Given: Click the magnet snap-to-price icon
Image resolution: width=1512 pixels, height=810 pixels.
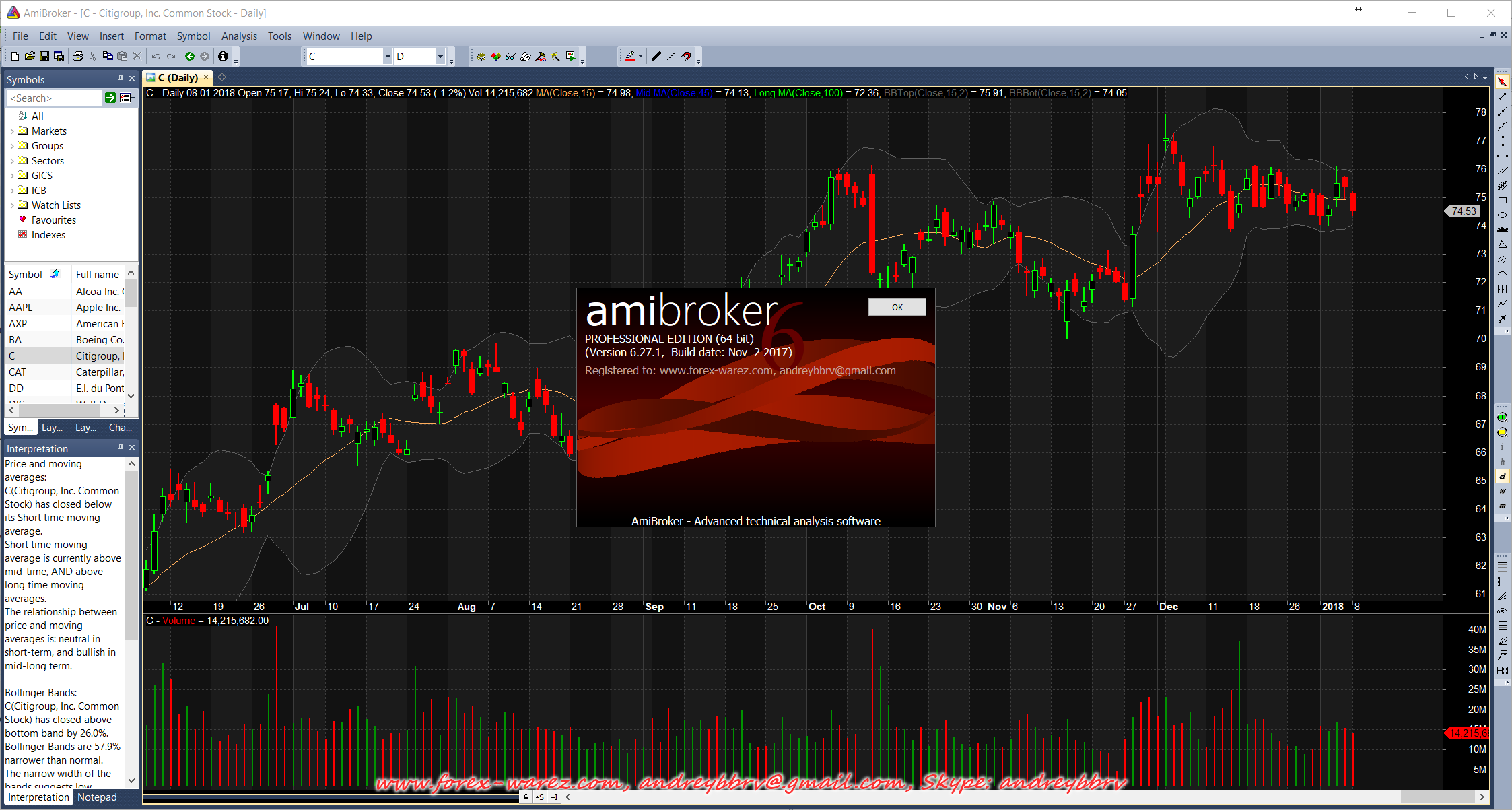Looking at the screenshot, I should click(x=686, y=57).
